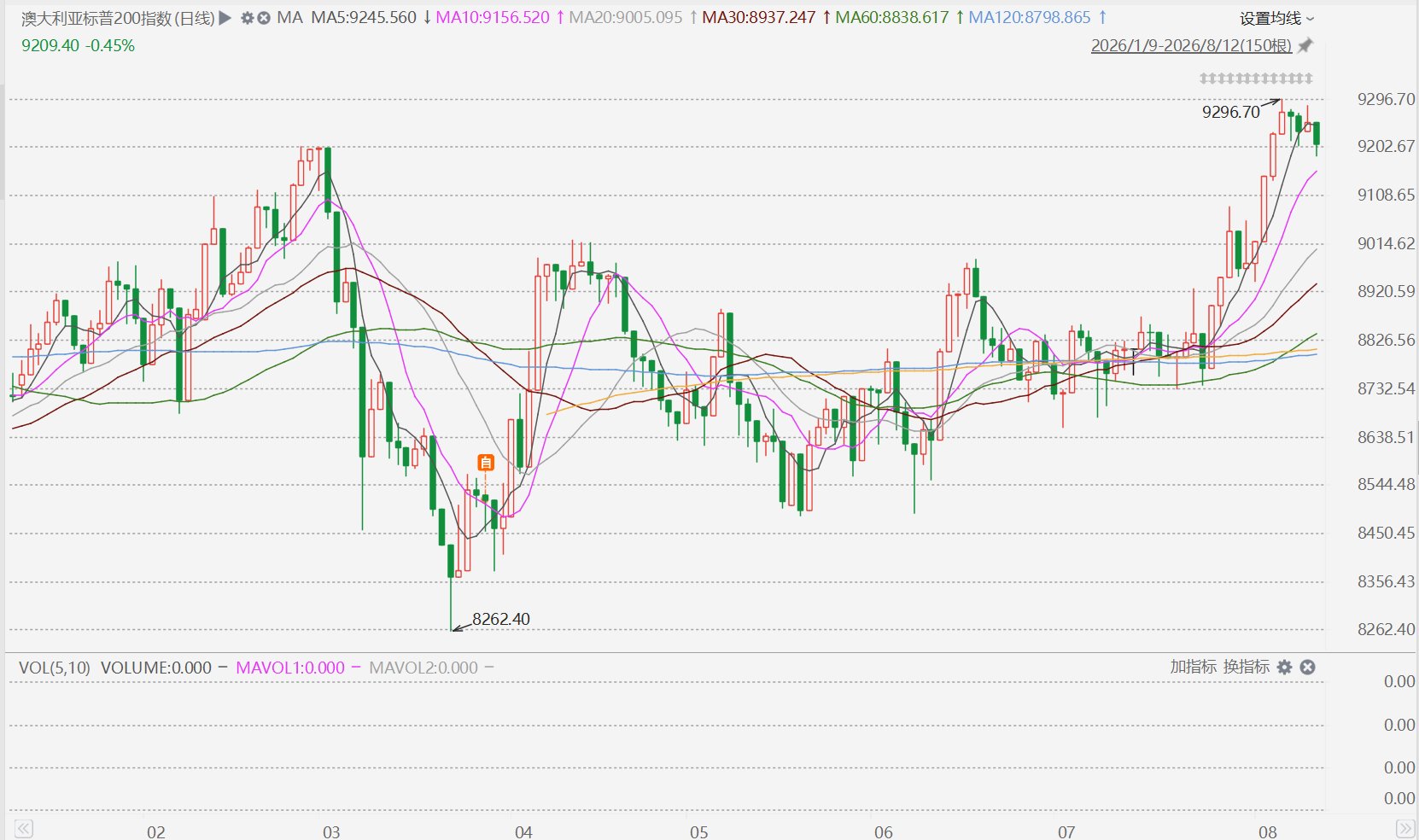Close the VOL indicator panel
Viewport: 1419px width, 840px height.
(1307, 667)
